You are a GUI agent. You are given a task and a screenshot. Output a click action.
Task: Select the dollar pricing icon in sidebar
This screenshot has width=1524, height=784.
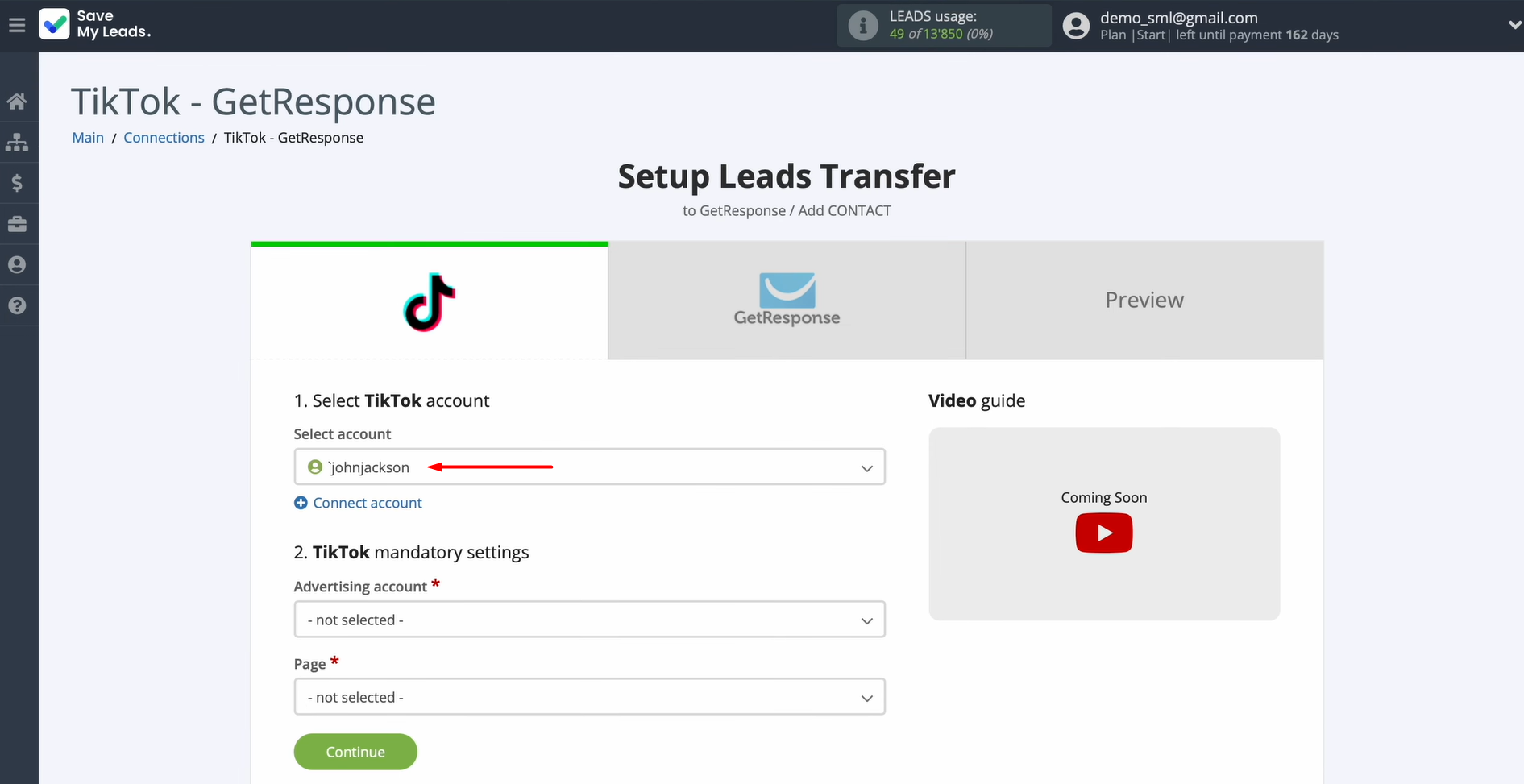tap(18, 183)
